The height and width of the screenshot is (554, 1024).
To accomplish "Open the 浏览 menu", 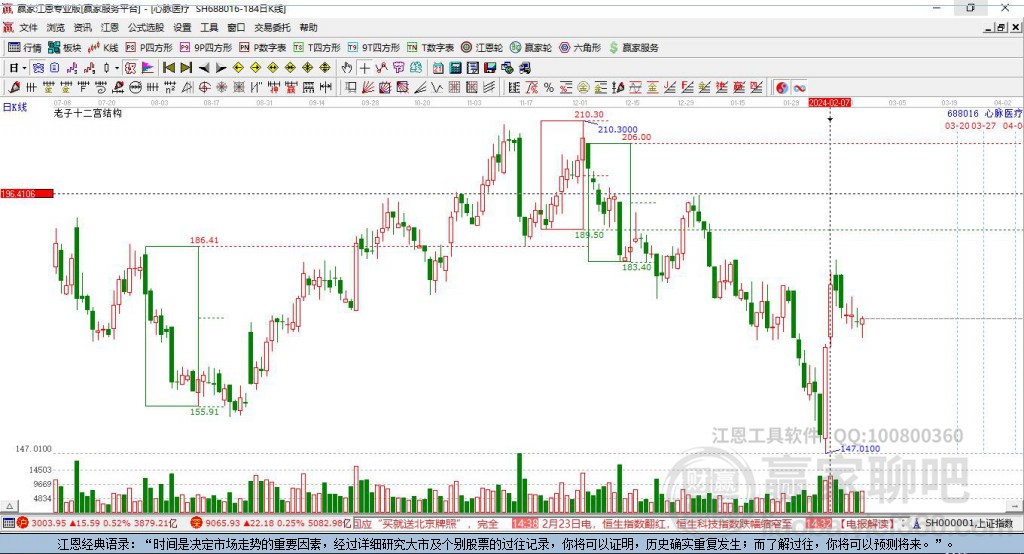I will point(56,27).
